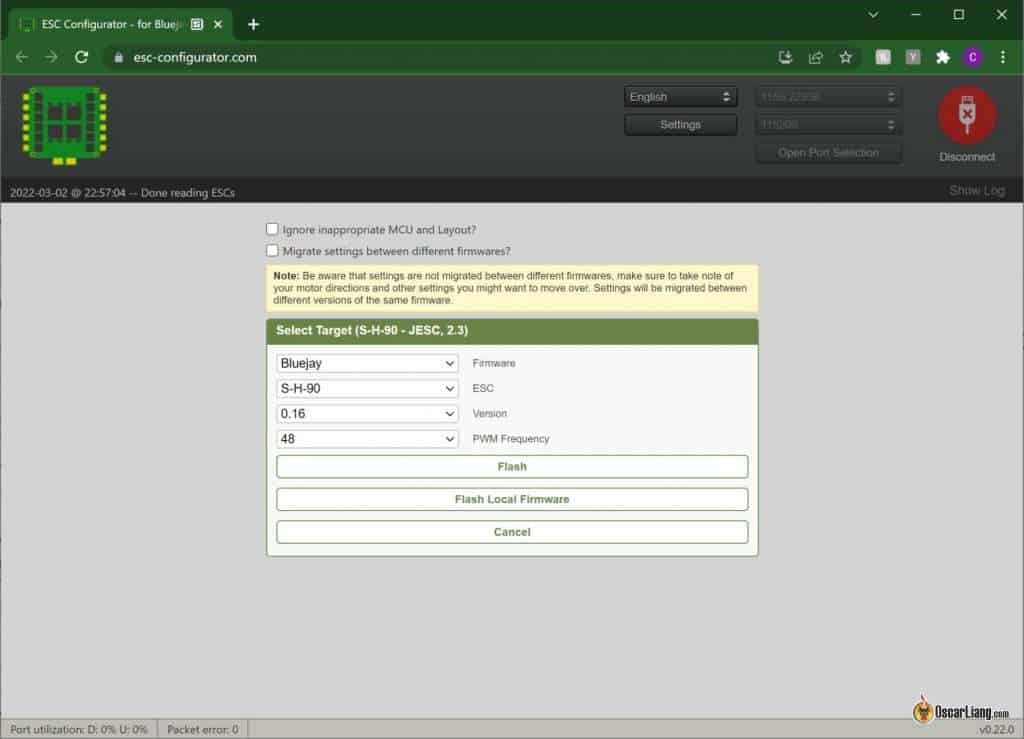
Task: Click the first gray extension icon
Action: click(883, 57)
